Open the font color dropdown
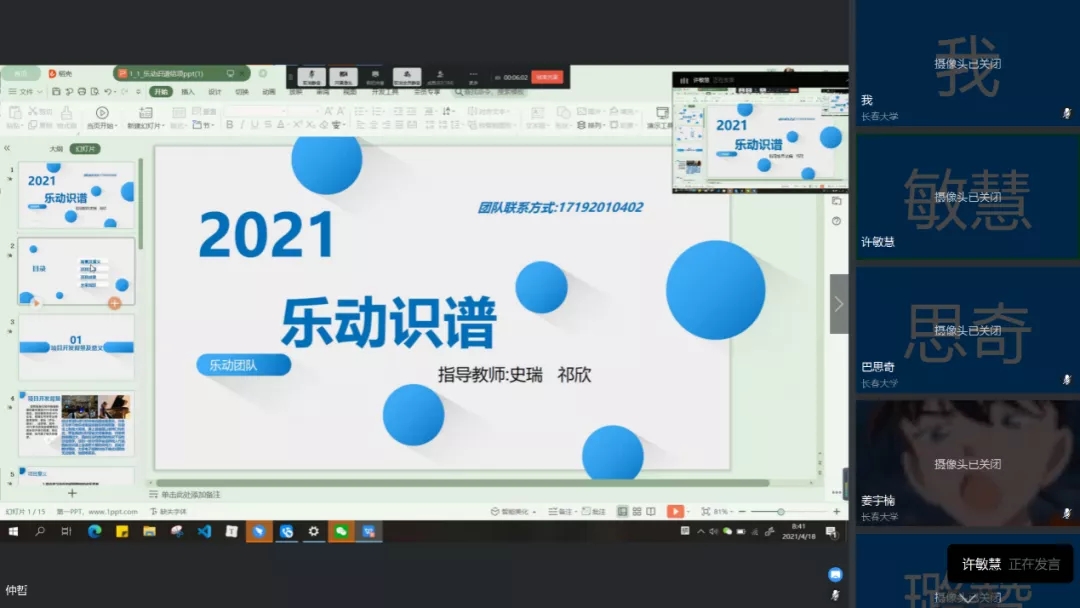This screenshot has height=608, width=1080. pyautogui.click(x=288, y=125)
